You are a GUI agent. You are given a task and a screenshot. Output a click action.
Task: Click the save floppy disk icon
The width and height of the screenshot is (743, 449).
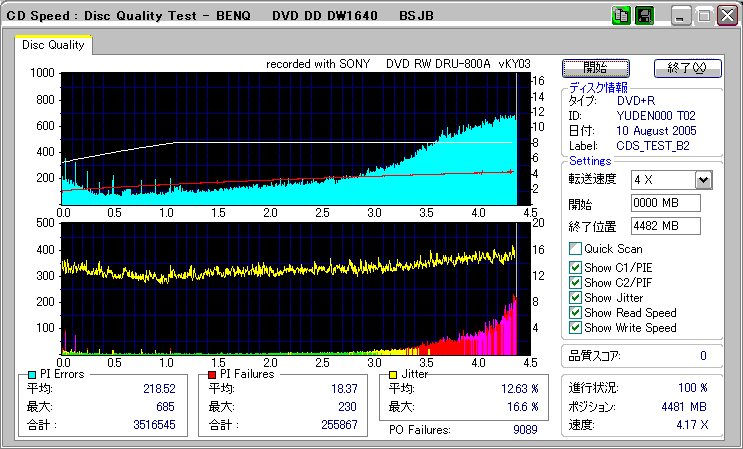(643, 17)
